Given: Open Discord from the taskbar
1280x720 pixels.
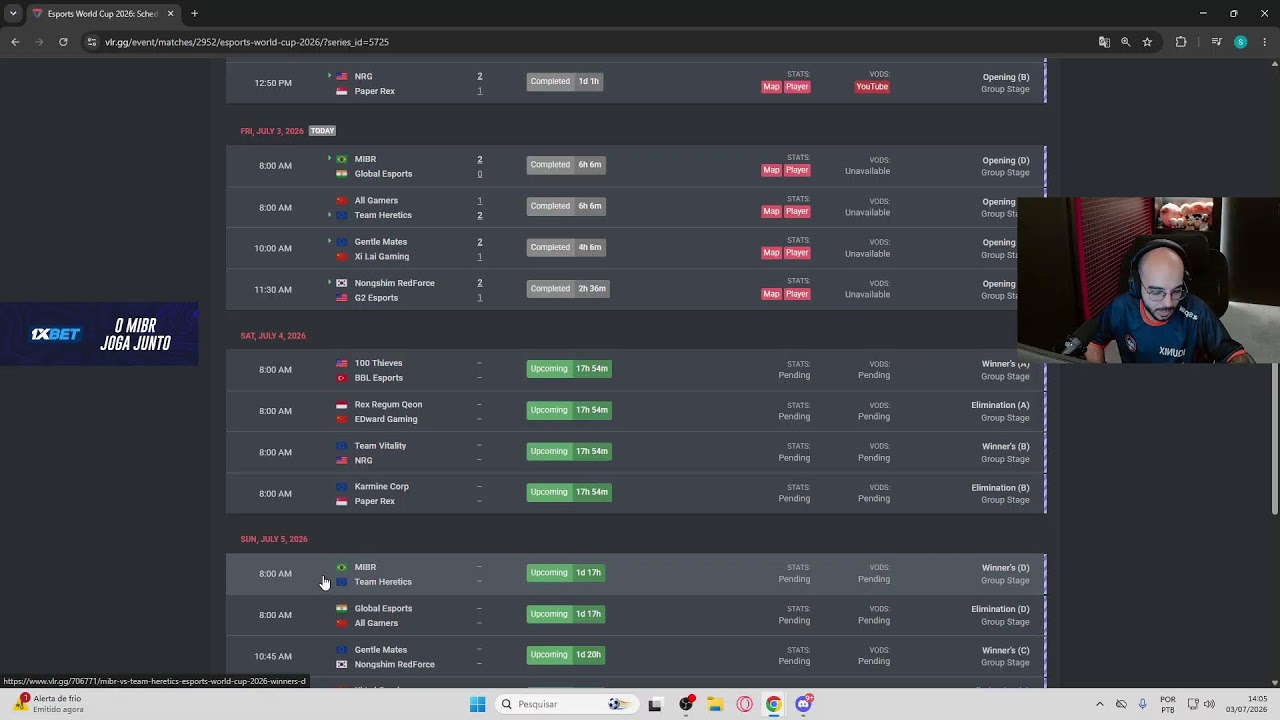Looking at the screenshot, I should [803, 704].
